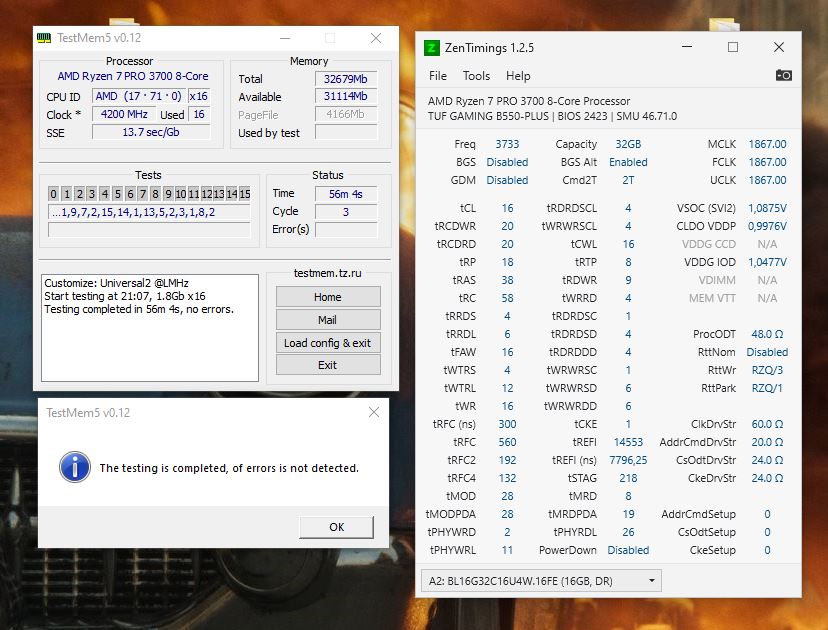828x630 pixels.
Task: Click the empty test progress bar
Action: (x=149, y=230)
